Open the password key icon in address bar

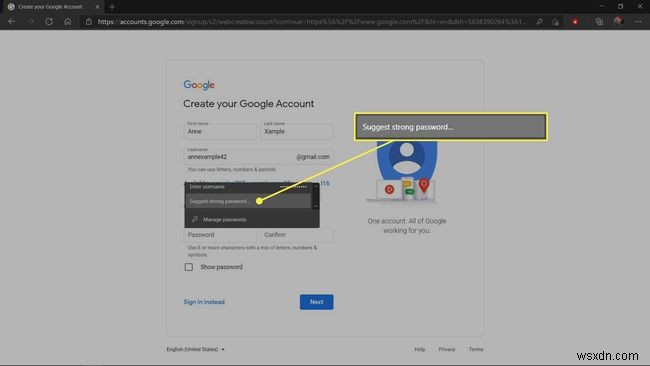(x=539, y=22)
